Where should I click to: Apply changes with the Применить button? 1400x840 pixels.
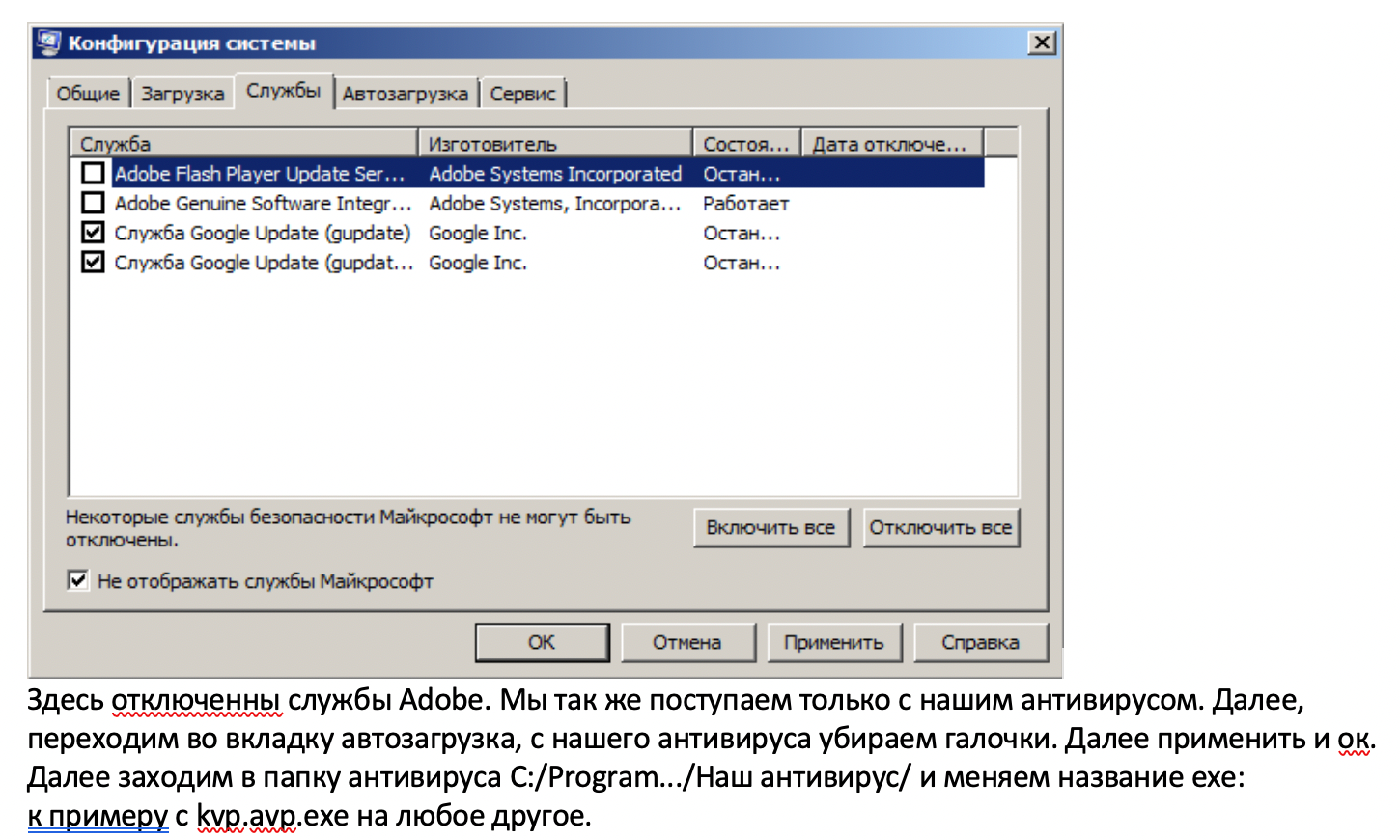click(834, 642)
